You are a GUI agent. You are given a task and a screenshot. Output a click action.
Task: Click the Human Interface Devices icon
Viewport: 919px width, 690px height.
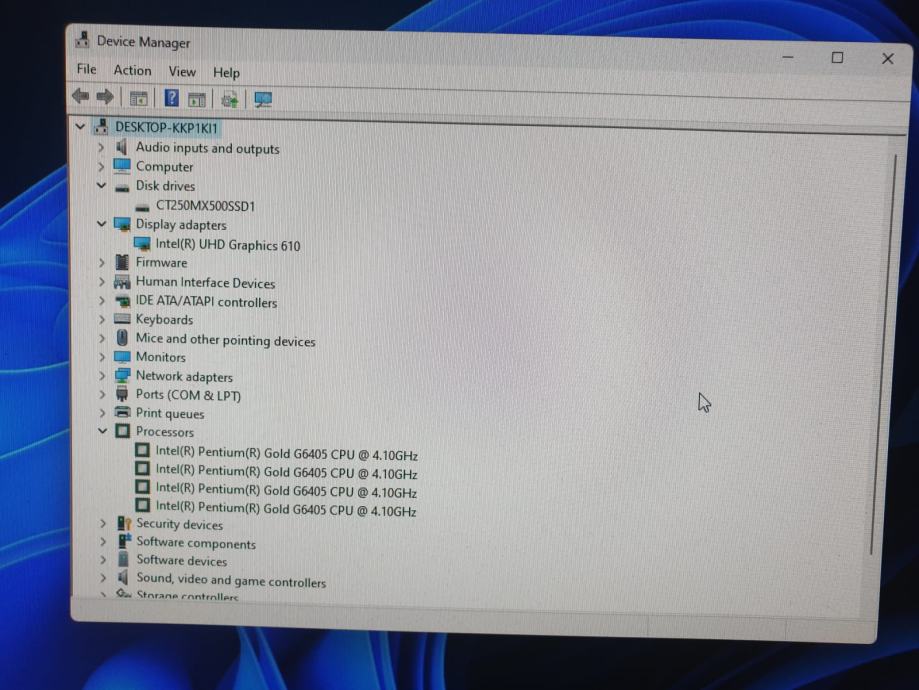pyautogui.click(x=122, y=282)
